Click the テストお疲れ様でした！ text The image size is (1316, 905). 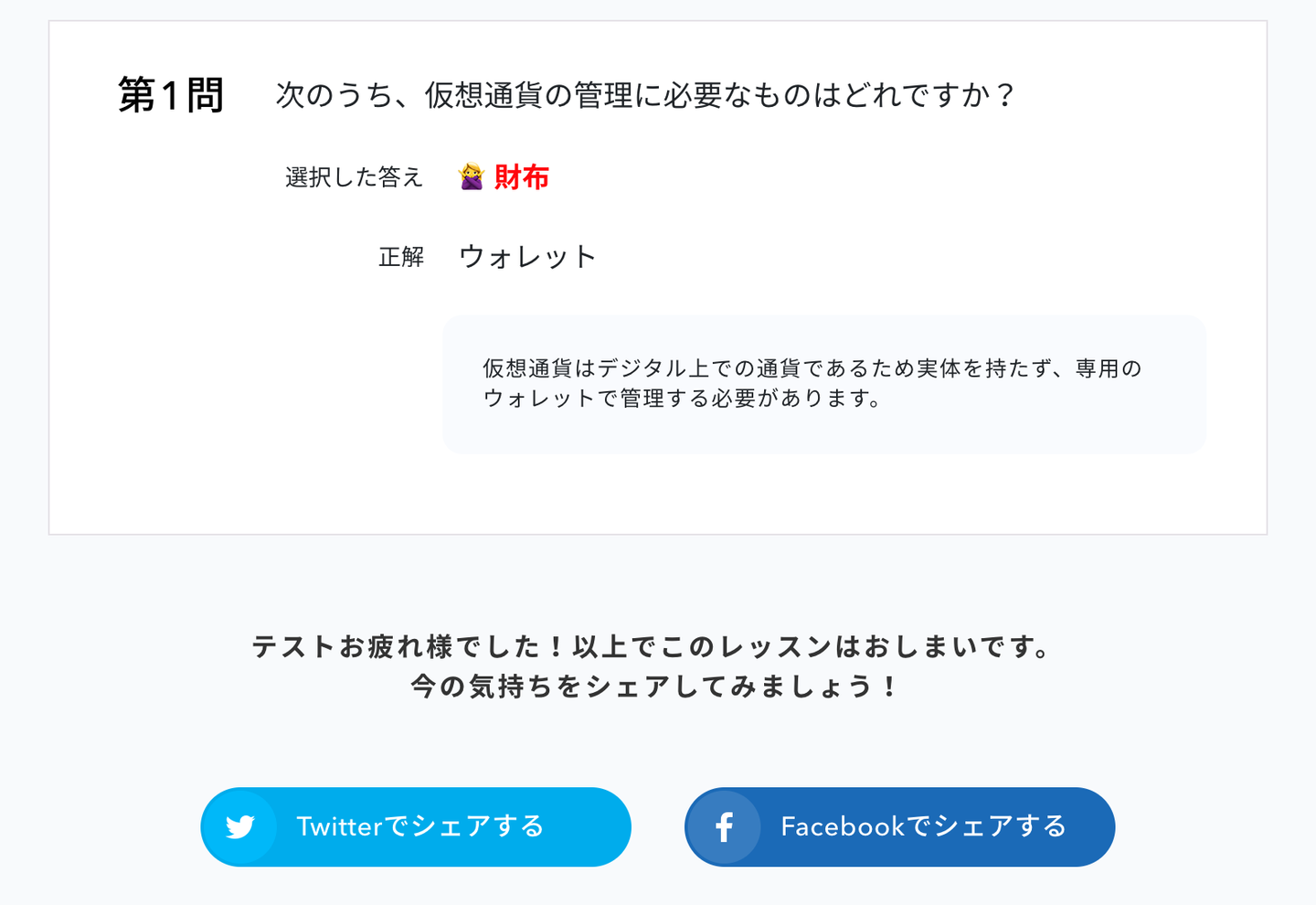(x=409, y=647)
